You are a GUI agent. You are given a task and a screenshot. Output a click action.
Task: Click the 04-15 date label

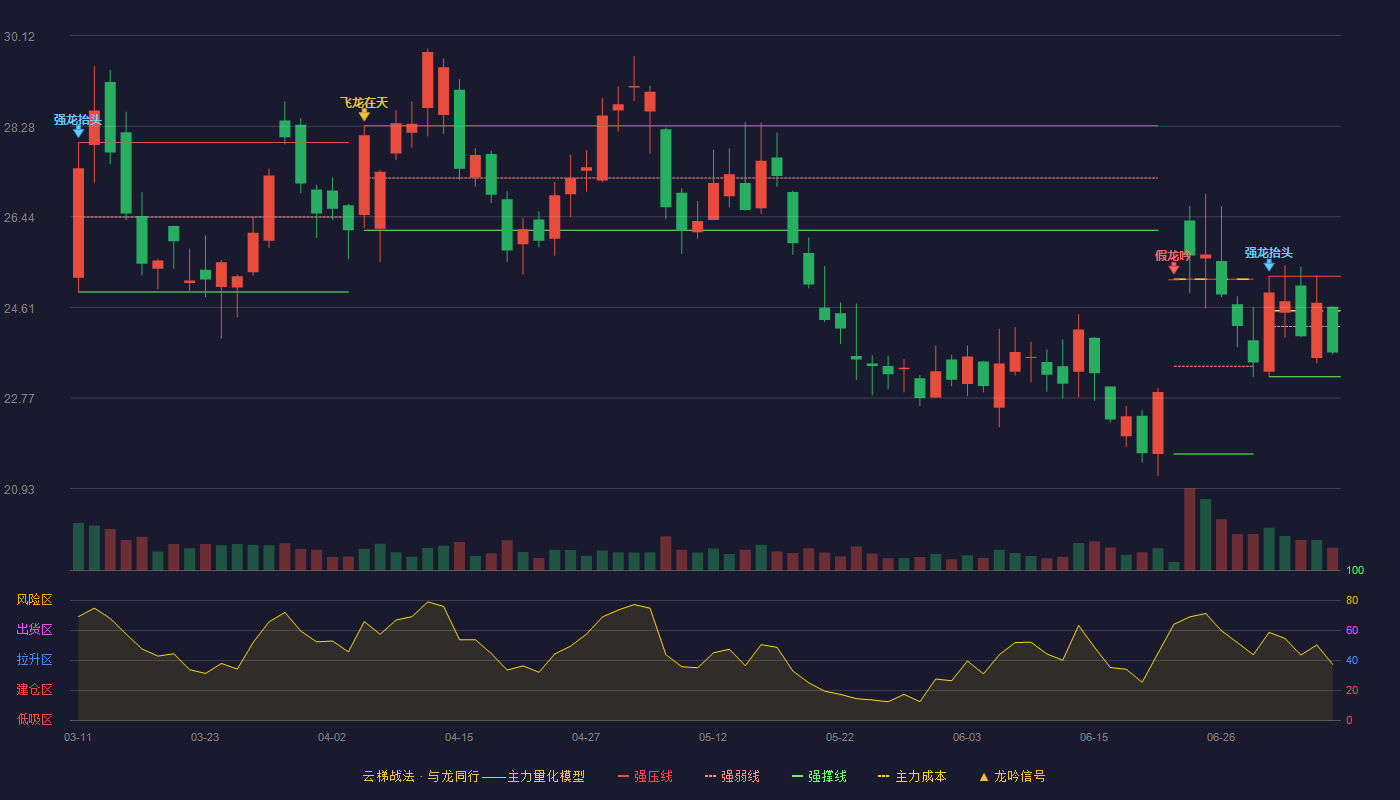click(x=459, y=737)
